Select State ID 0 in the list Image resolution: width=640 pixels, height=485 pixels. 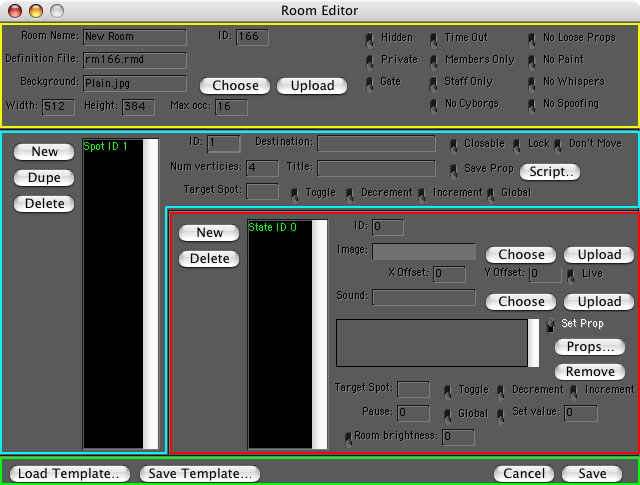272,228
